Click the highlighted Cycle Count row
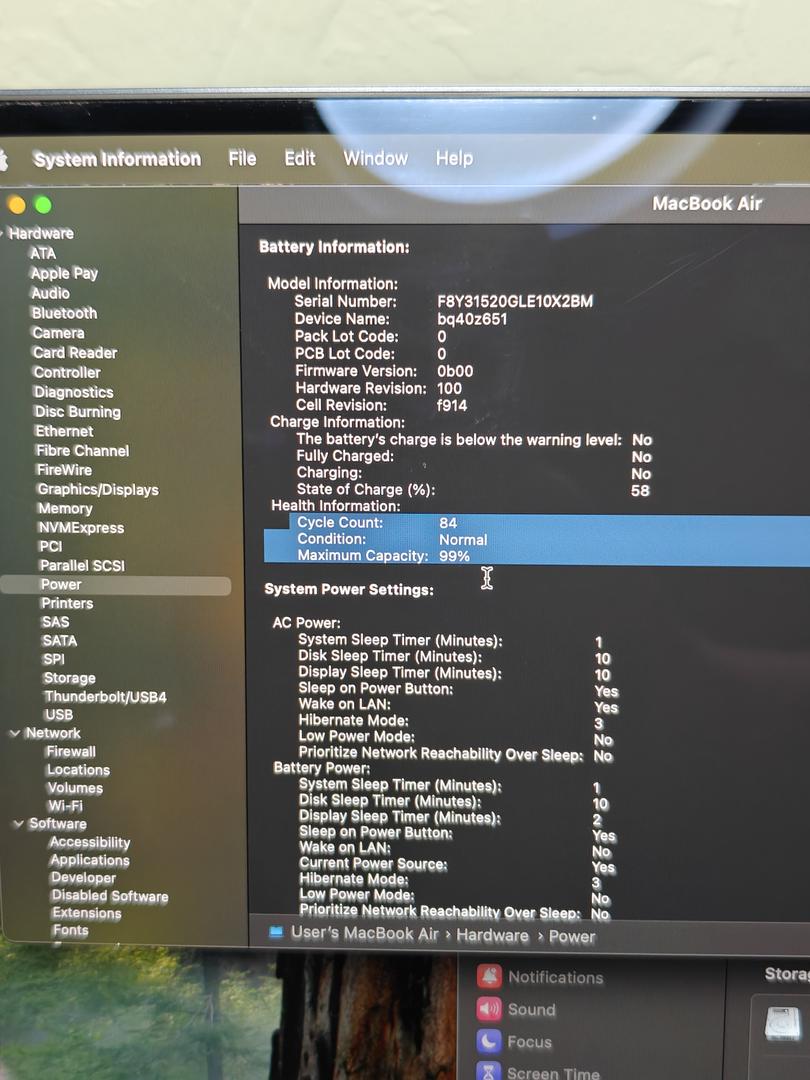 pos(550,523)
